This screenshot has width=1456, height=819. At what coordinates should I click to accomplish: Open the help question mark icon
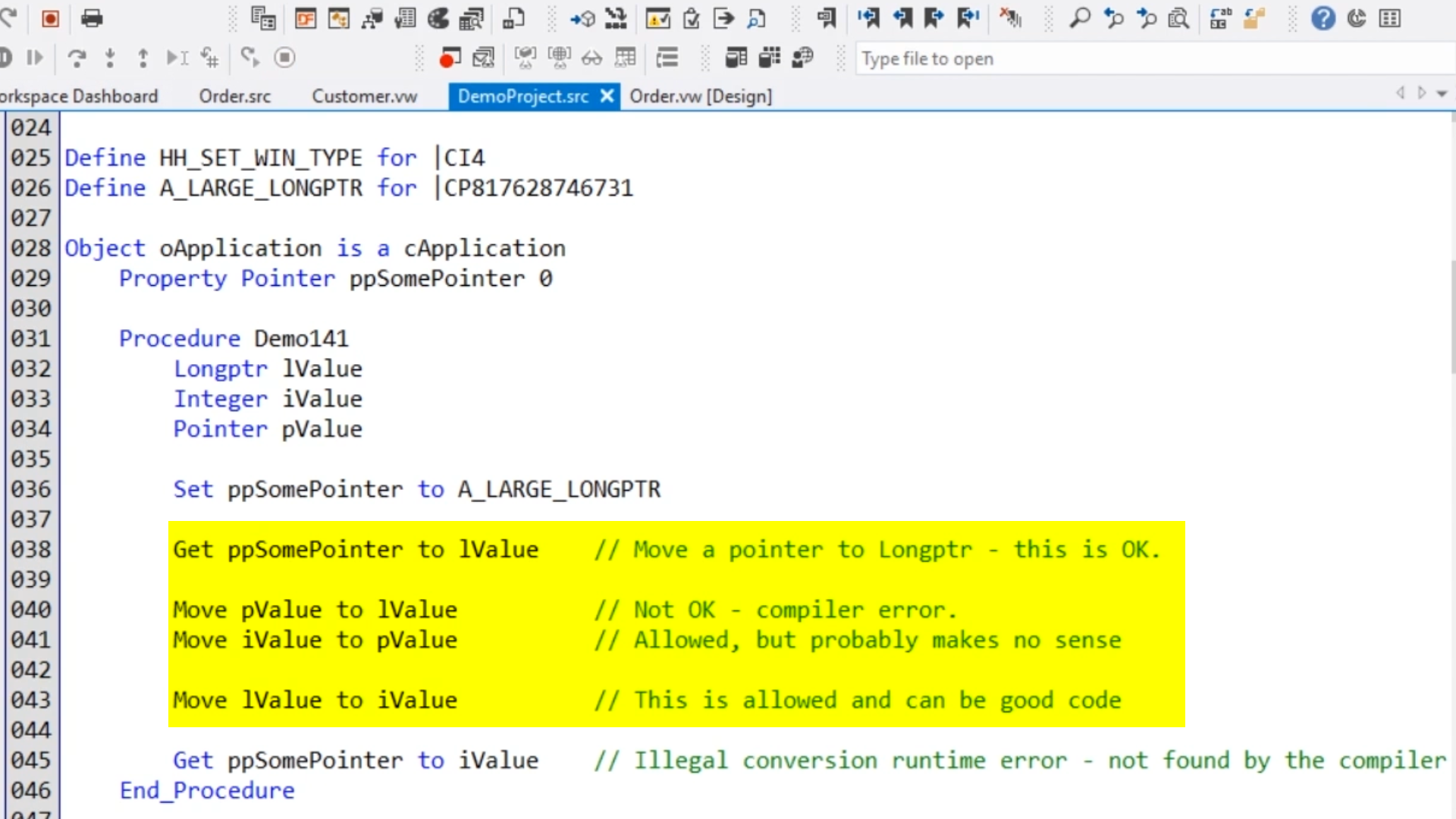1323,18
